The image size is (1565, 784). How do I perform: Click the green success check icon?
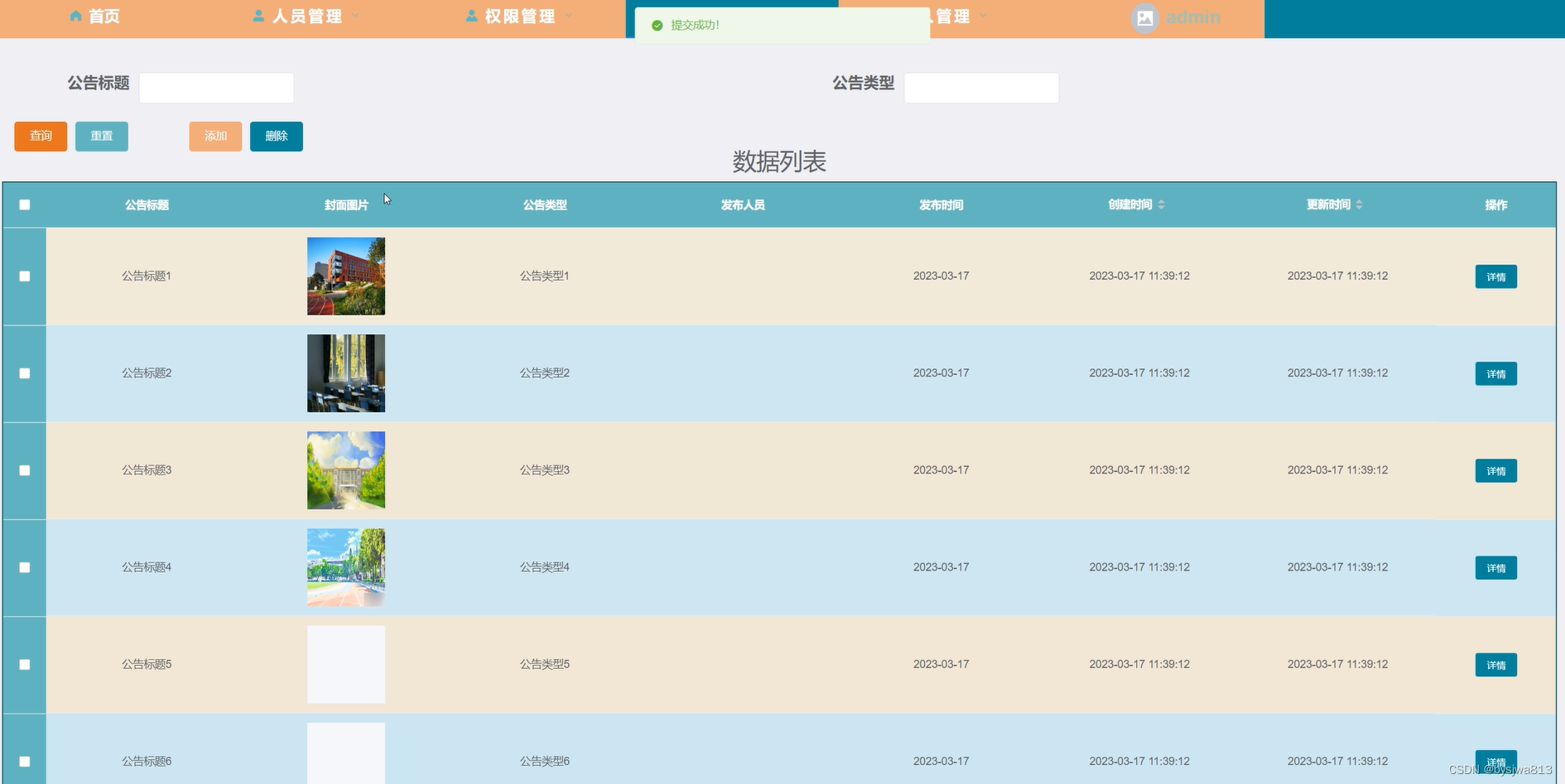657,26
